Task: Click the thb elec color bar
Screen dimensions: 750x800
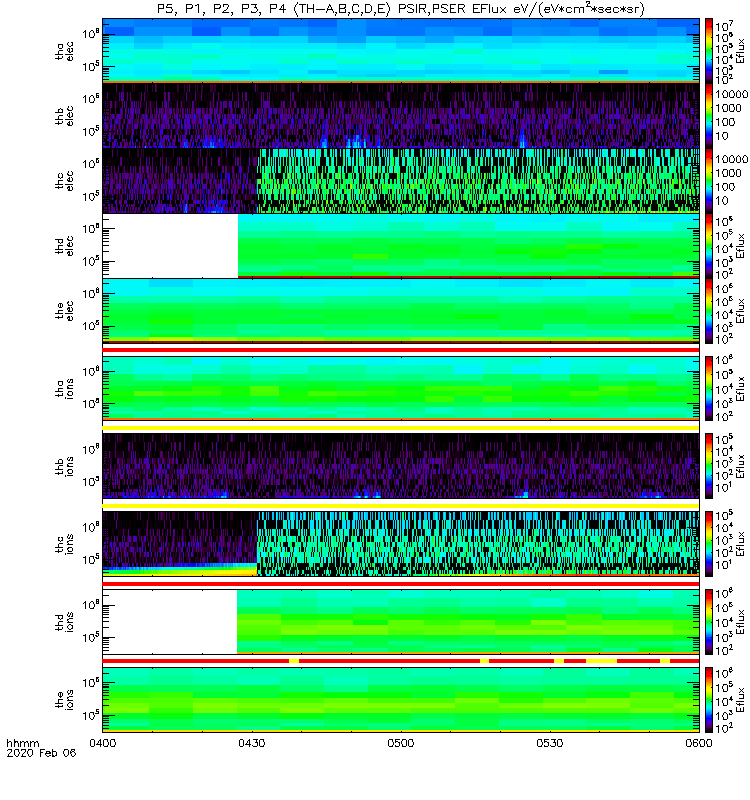Action: point(709,116)
